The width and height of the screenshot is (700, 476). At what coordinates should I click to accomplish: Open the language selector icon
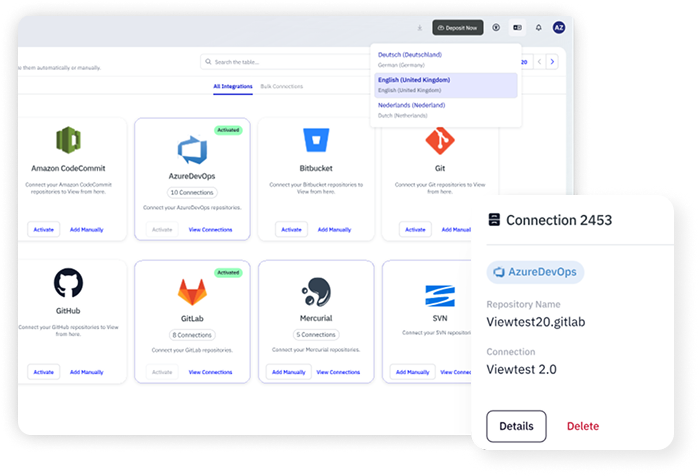[x=517, y=28]
